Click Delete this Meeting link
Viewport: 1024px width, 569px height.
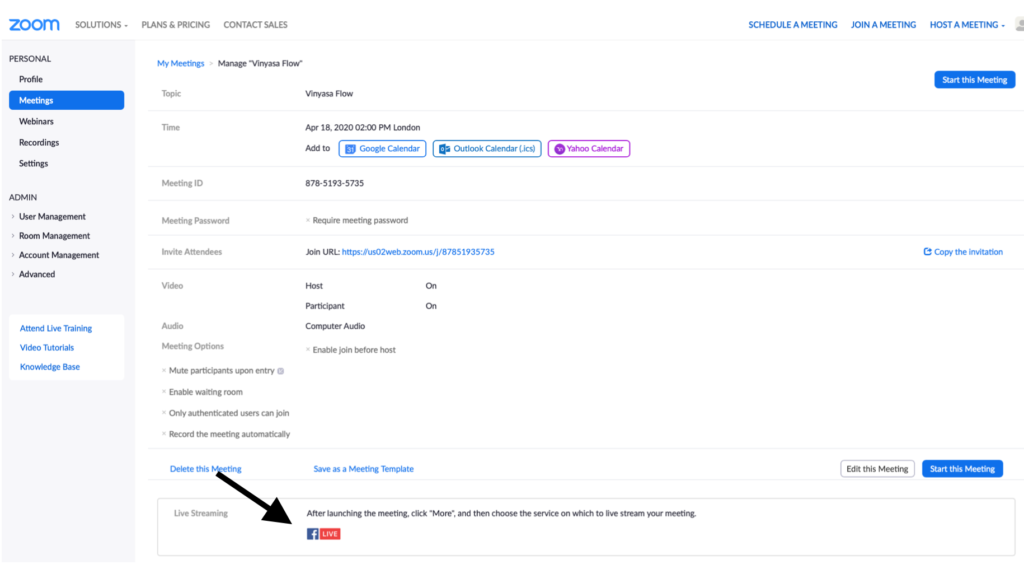click(x=205, y=469)
